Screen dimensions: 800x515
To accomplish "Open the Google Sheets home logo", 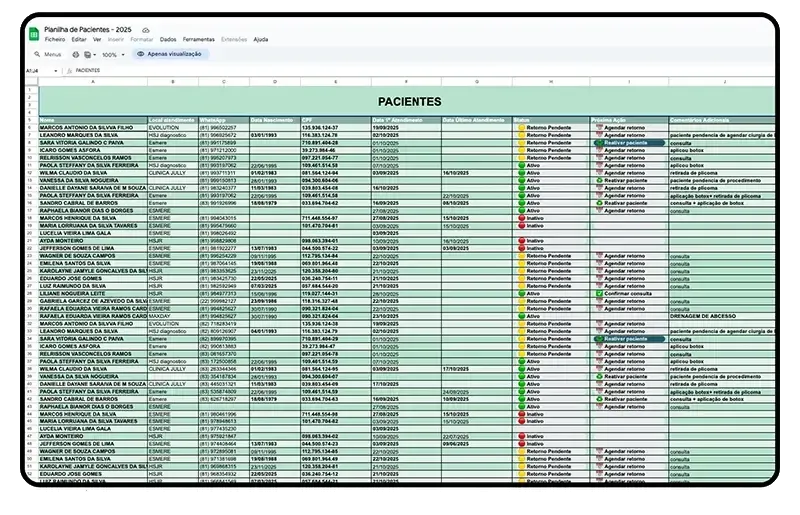I will pyautogui.click(x=34, y=34).
